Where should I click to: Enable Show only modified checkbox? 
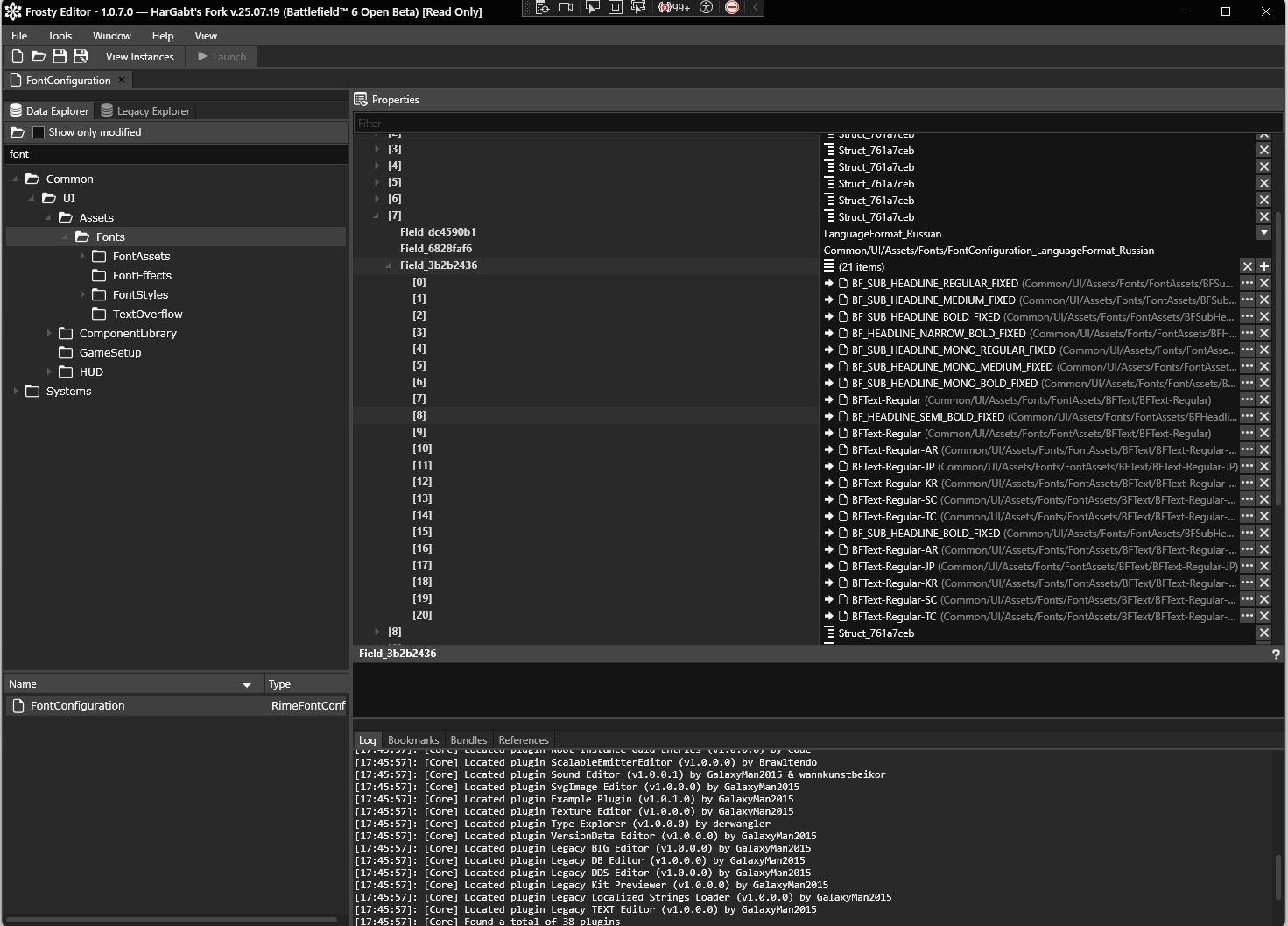(39, 132)
